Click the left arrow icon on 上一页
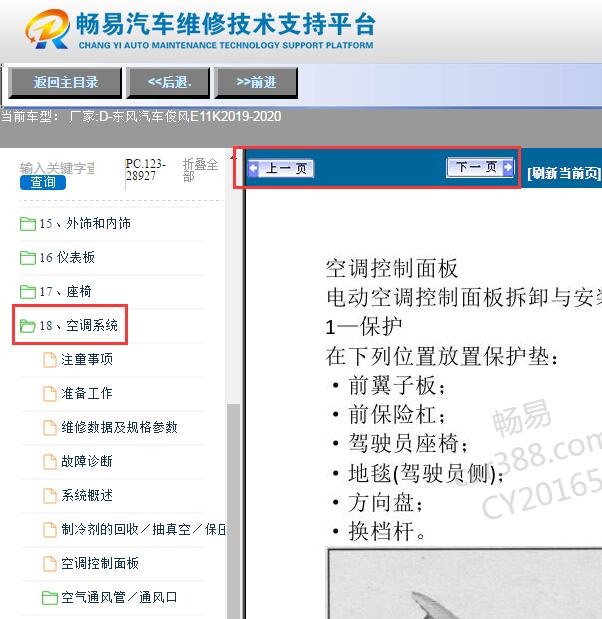The image size is (602, 619). (253, 169)
